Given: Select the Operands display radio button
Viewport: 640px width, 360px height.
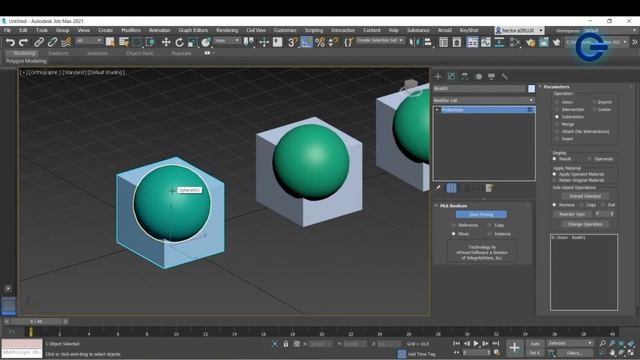Looking at the screenshot, I should coord(589,159).
